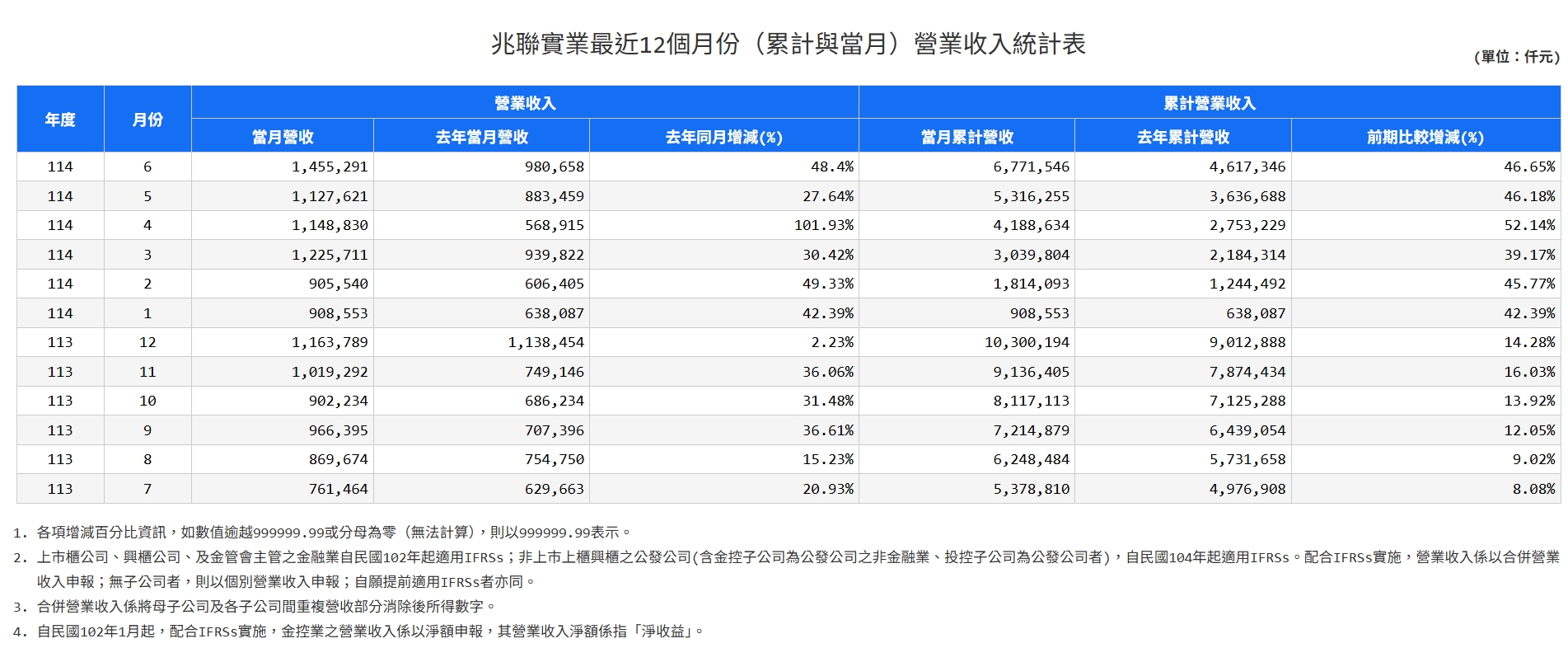Click the 累計營業收入 group header
This screenshot has height=662, width=1568.
tap(1210, 103)
